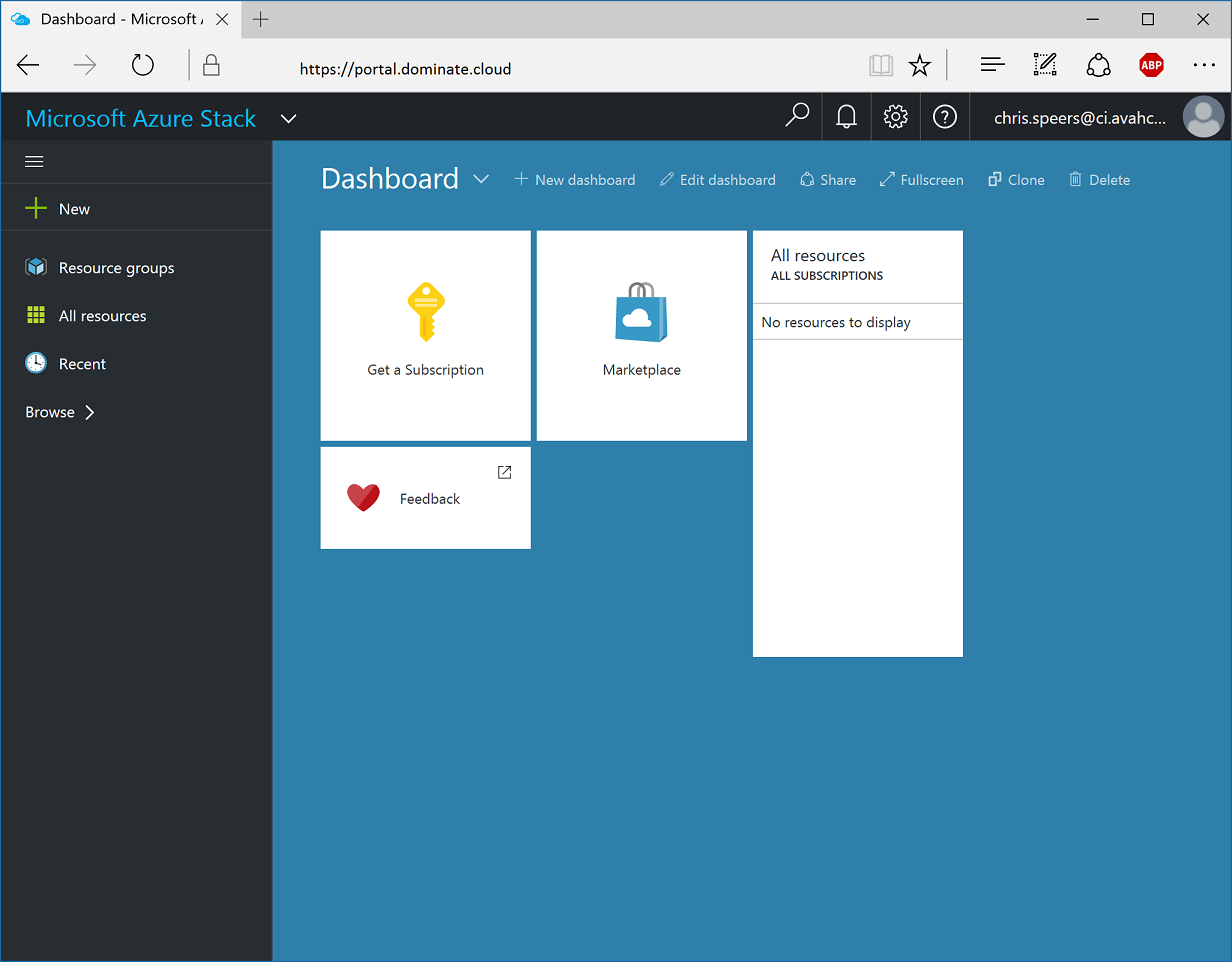The width and height of the screenshot is (1232, 962).
Task: Click the Recent clock icon
Action: (x=36, y=363)
